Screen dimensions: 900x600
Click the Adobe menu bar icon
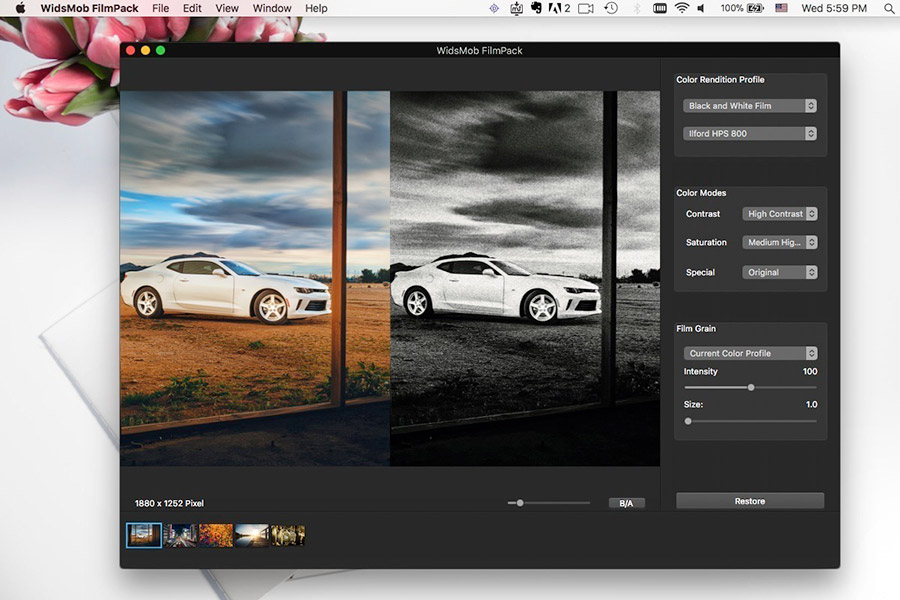point(559,8)
